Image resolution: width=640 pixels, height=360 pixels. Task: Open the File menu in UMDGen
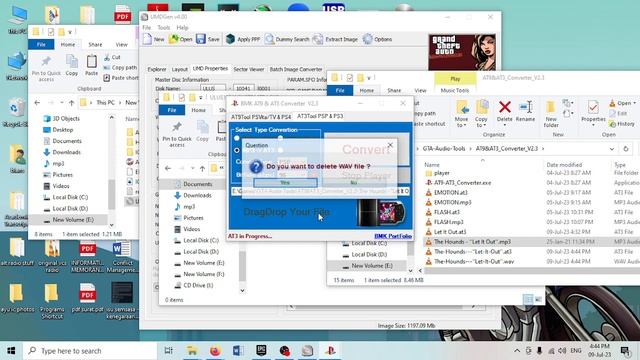[x=147, y=27]
